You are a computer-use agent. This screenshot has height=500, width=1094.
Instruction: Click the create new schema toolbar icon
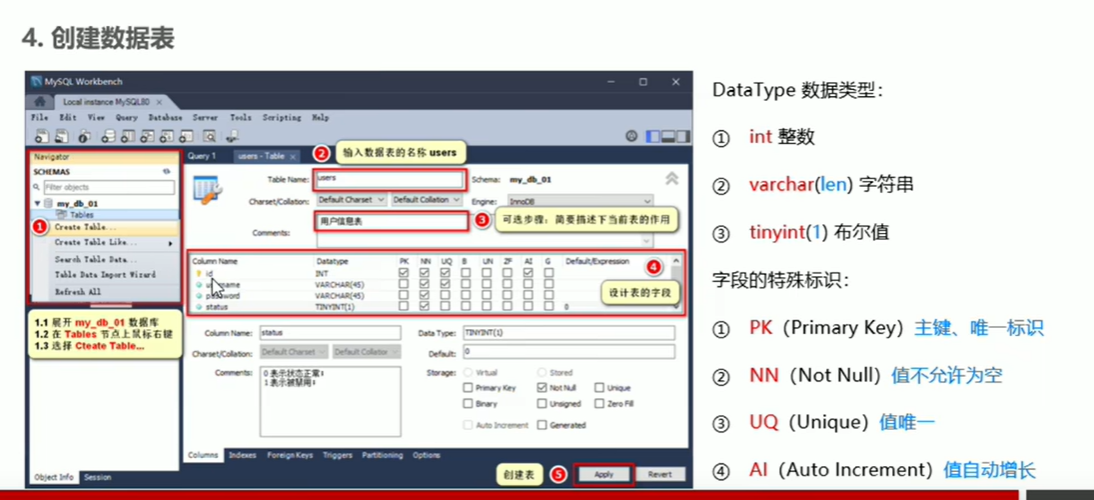tap(108, 137)
